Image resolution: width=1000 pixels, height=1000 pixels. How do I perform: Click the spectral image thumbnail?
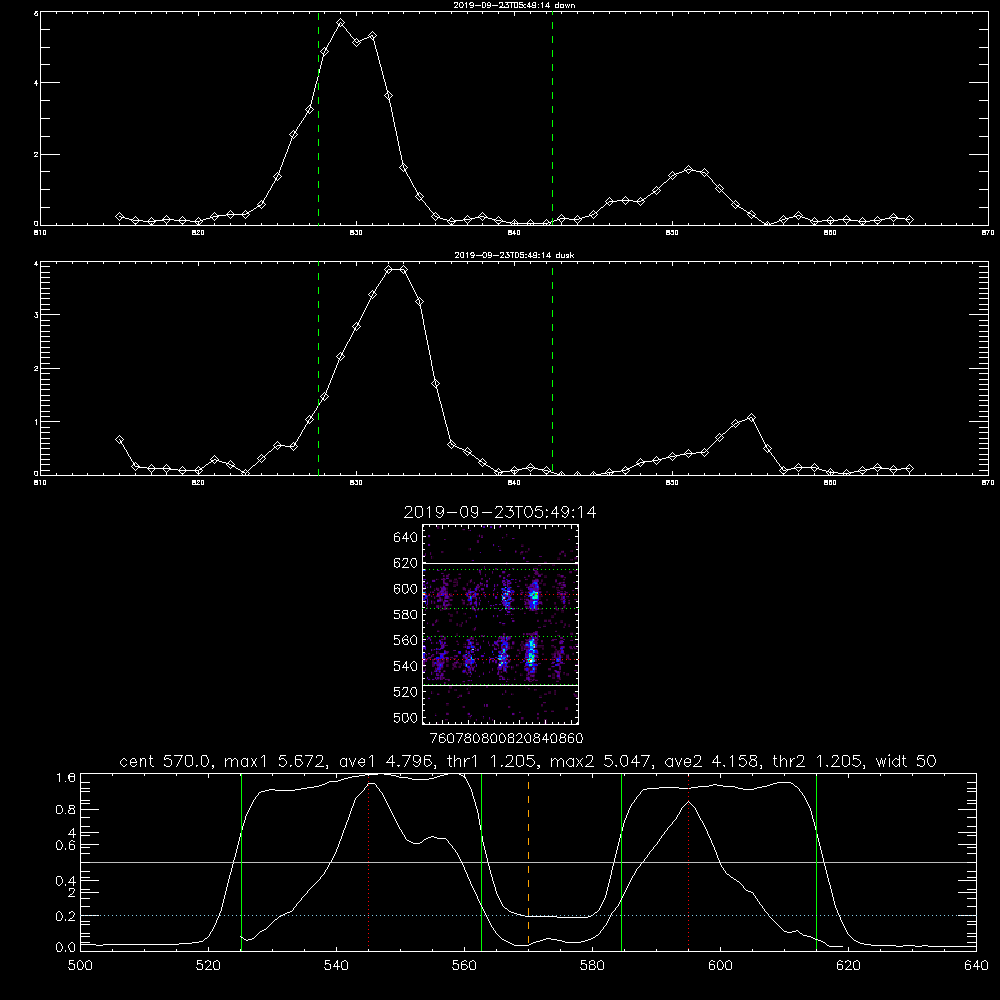(501, 624)
